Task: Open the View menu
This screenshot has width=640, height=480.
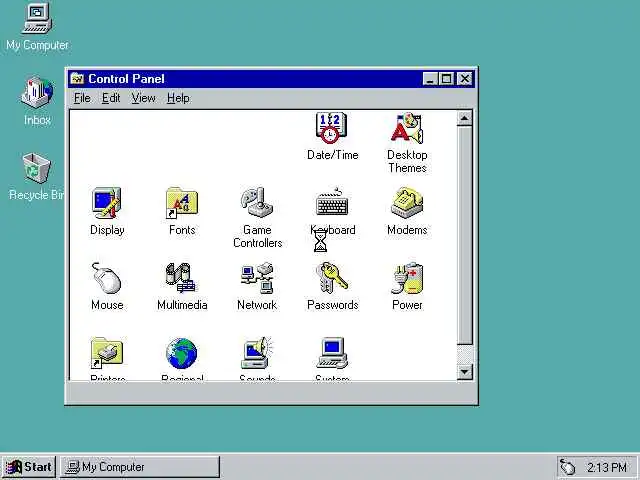Action: coord(143,98)
